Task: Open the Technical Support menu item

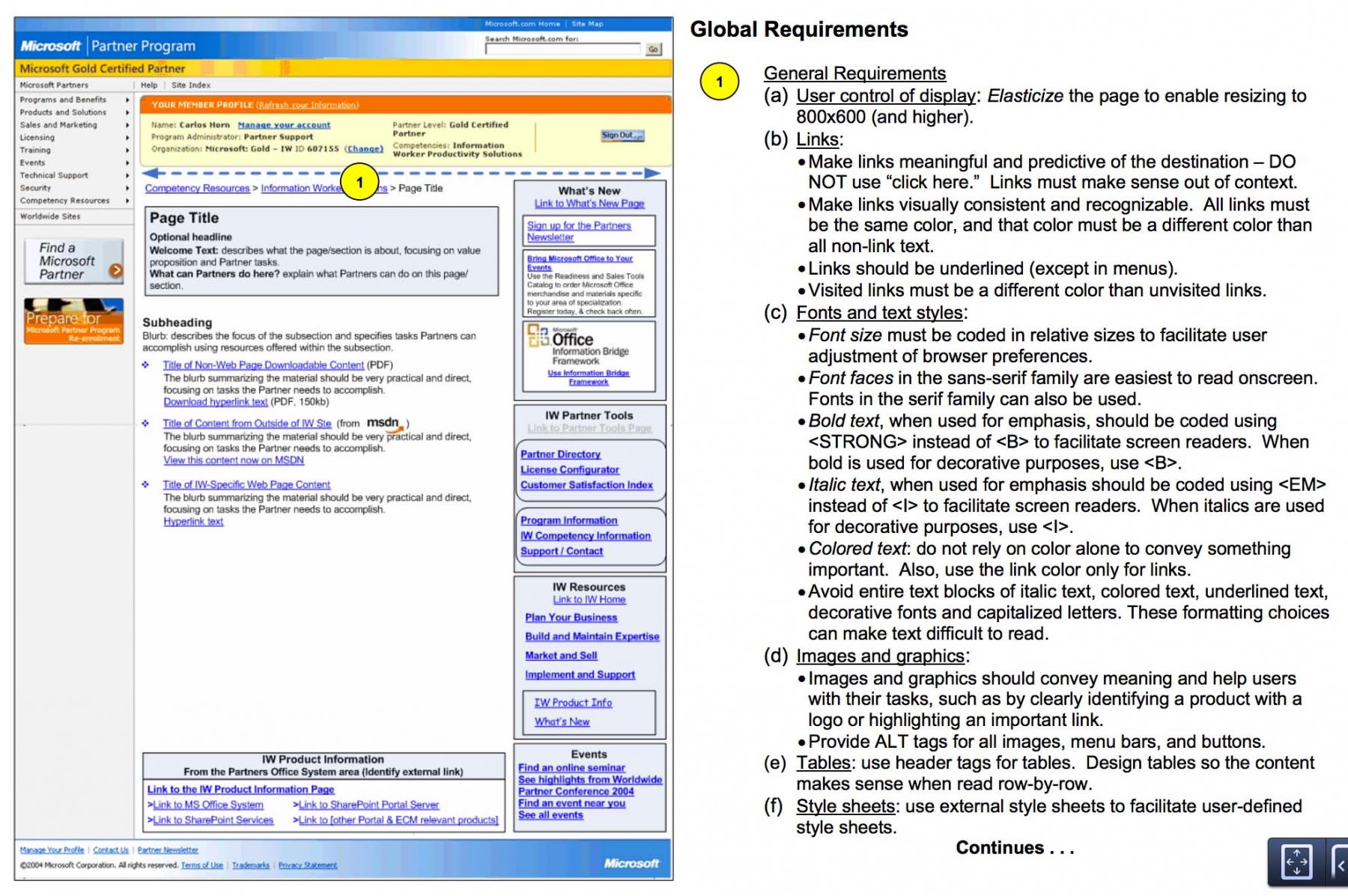Action: point(54,175)
